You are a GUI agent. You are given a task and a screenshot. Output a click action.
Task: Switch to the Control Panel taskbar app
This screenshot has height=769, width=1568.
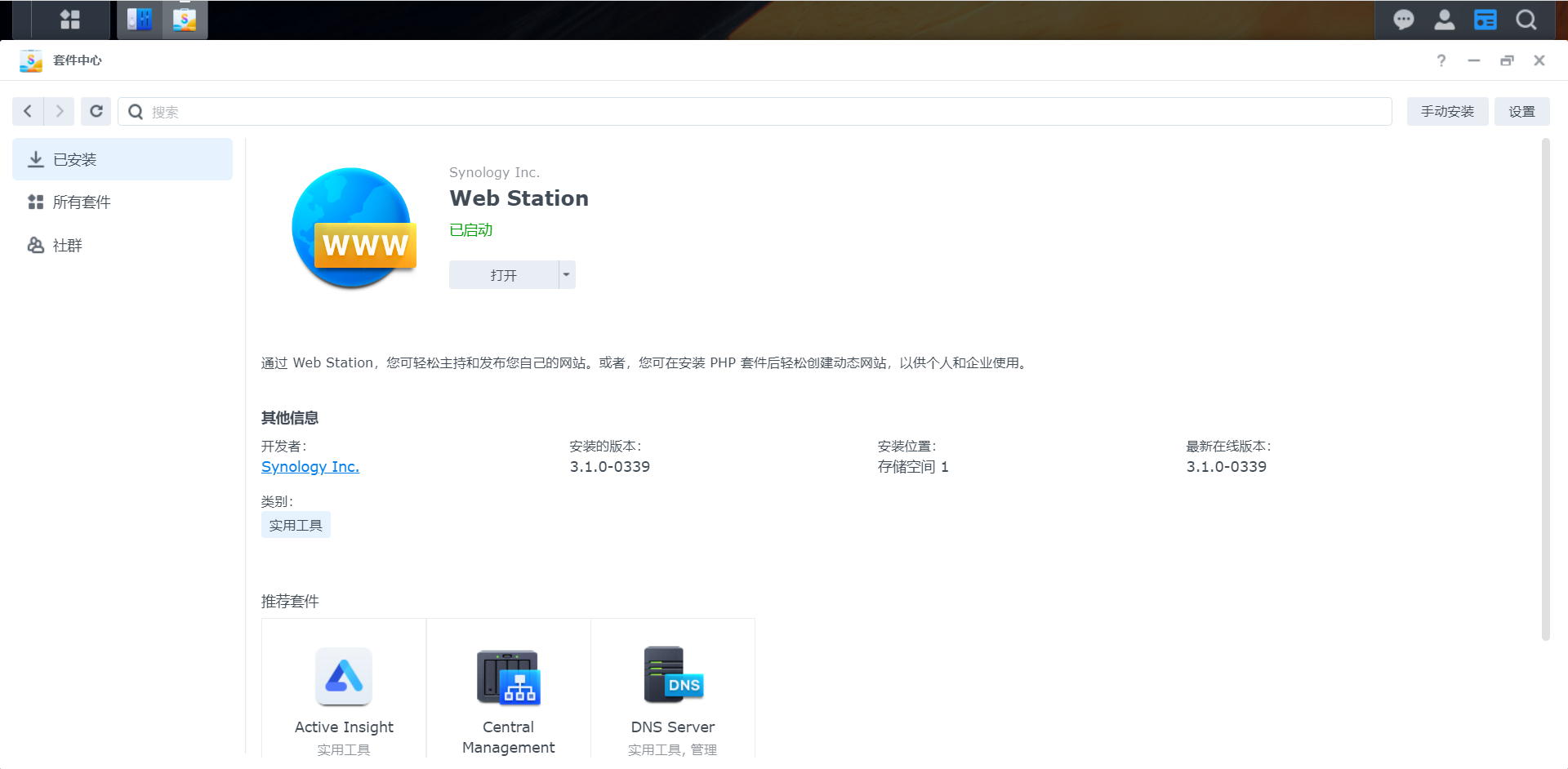click(x=140, y=20)
